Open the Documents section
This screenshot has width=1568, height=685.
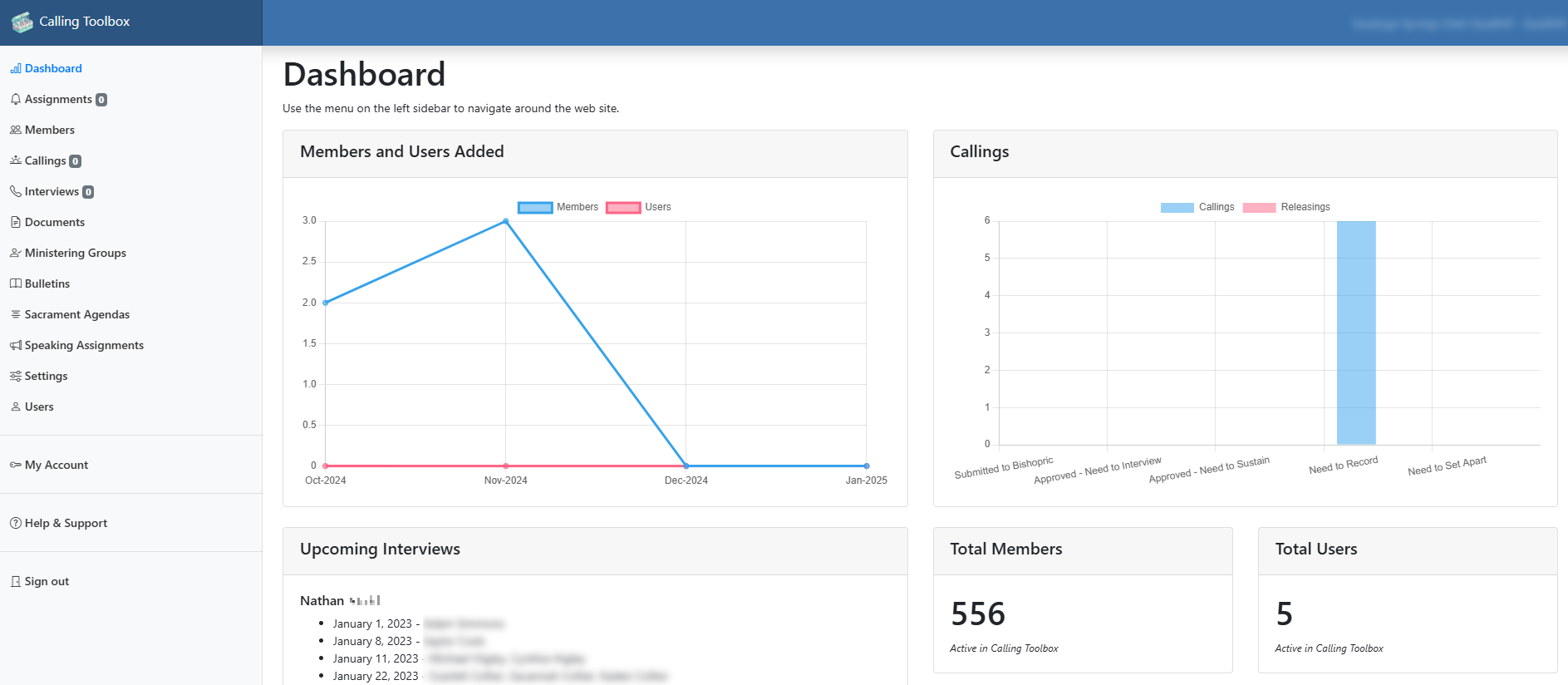point(55,222)
